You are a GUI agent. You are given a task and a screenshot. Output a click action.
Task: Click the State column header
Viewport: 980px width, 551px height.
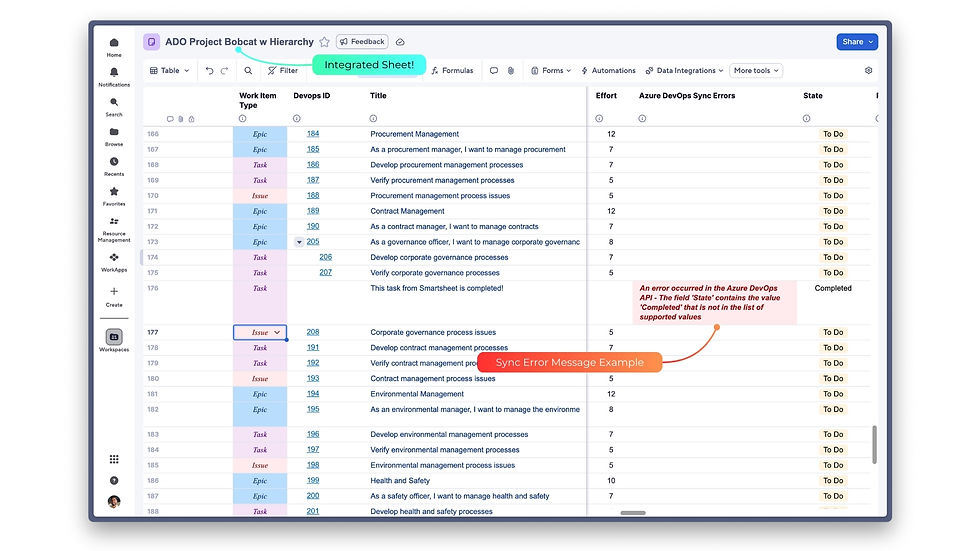coord(812,96)
